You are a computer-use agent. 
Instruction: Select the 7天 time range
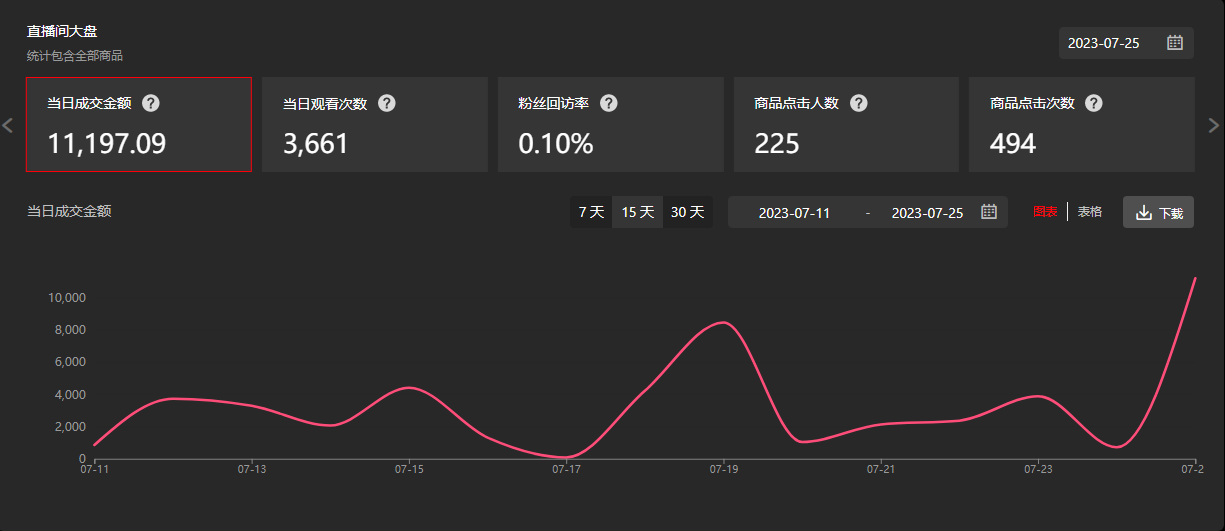(591, 212)
